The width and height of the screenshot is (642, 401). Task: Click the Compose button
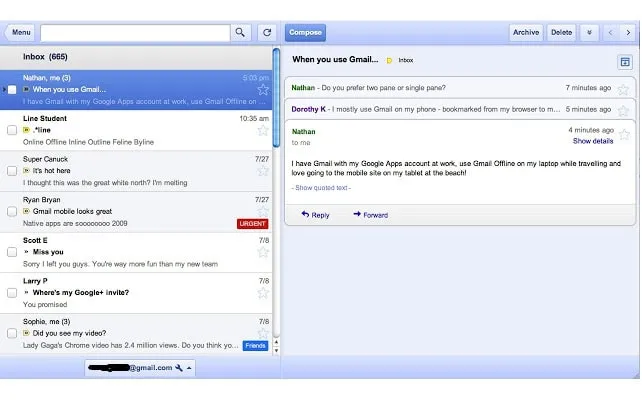coord(305,32)
